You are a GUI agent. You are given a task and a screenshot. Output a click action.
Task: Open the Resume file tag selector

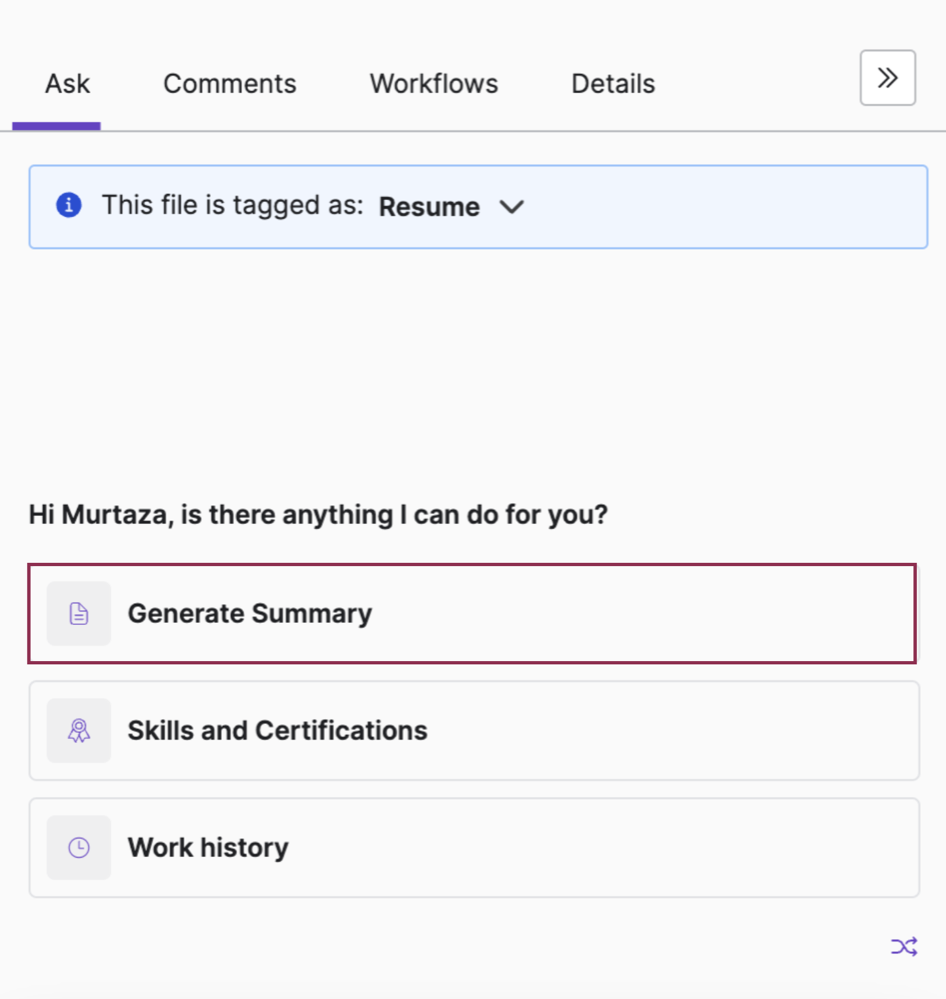point(453,207)
